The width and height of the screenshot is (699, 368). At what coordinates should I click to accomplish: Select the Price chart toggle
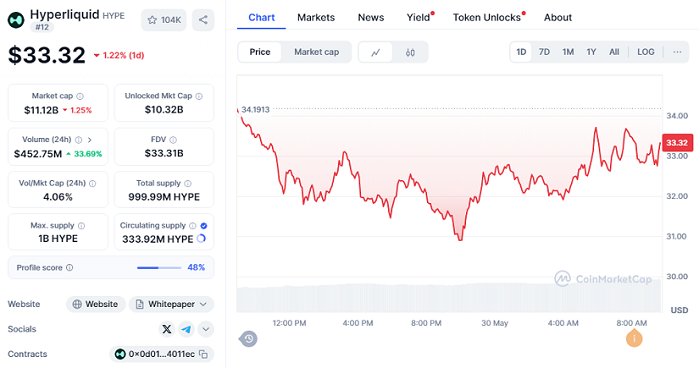click(260, 52)
